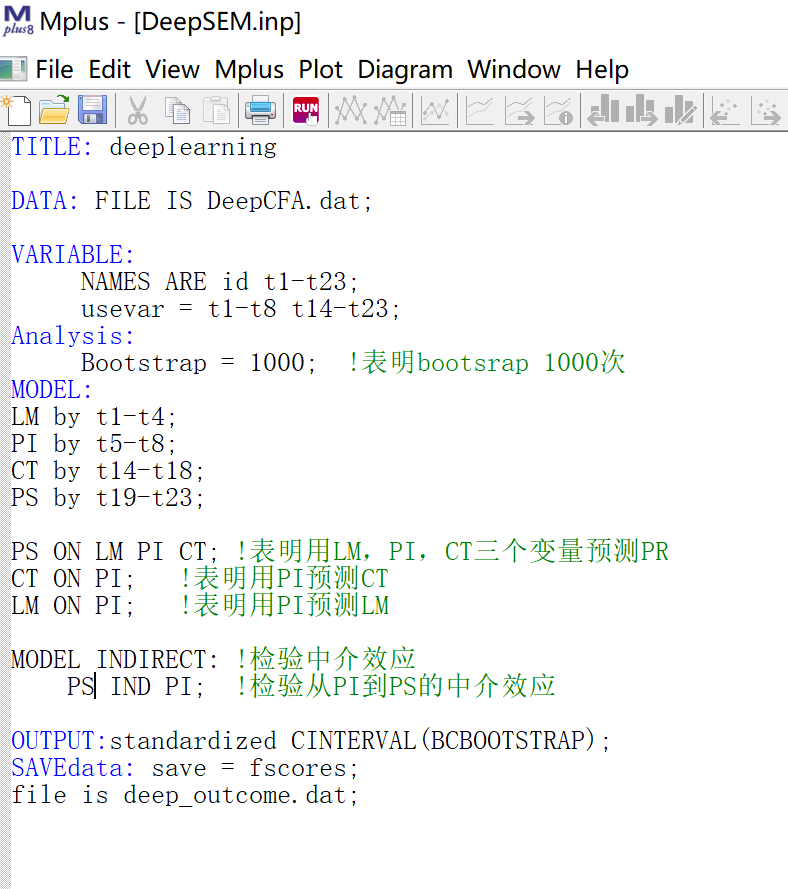788x889 pixels.
Task: Click the document system icon beside File
Action: click(x=13, y=69)
